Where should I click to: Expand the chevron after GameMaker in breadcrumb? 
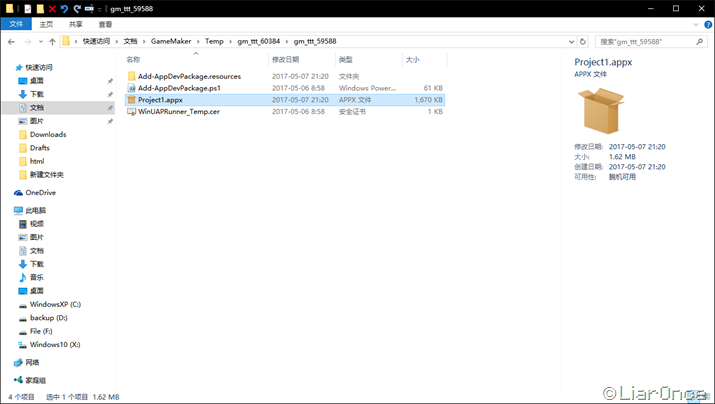pos(198,41)
